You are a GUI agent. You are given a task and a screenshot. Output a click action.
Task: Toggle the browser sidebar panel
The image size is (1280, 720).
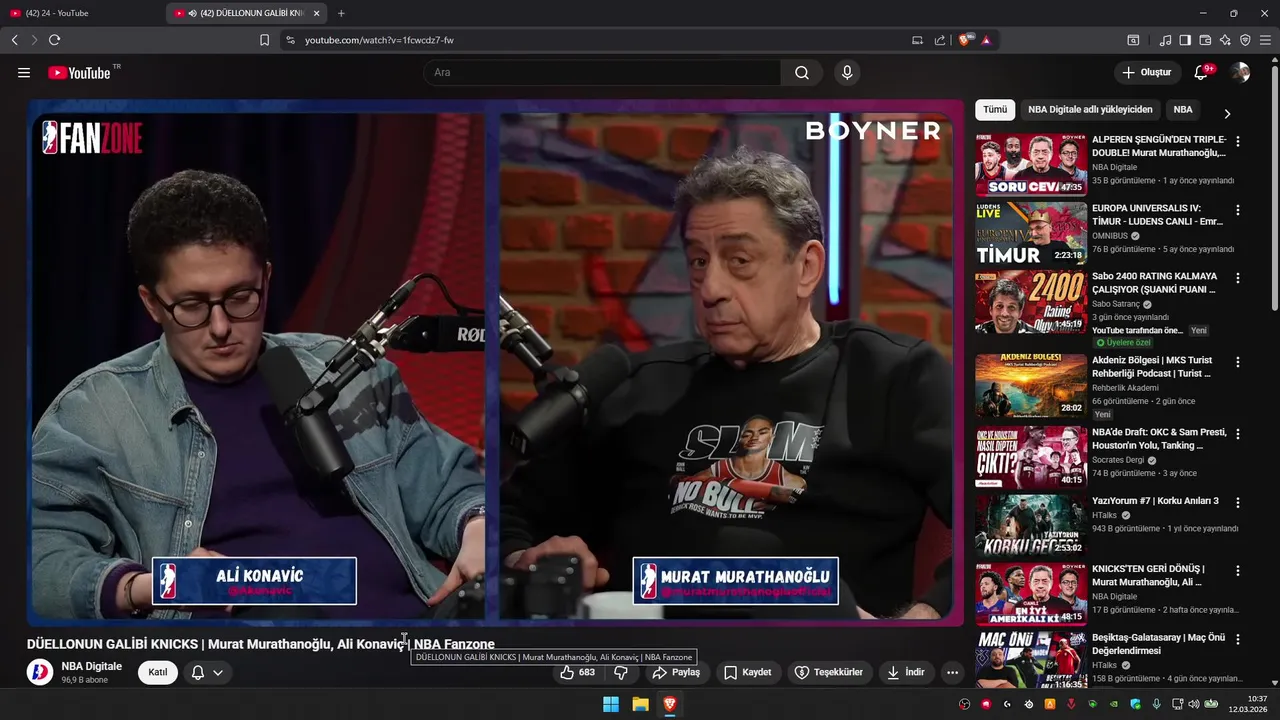pyautogui.click(x=1185, y=40)
